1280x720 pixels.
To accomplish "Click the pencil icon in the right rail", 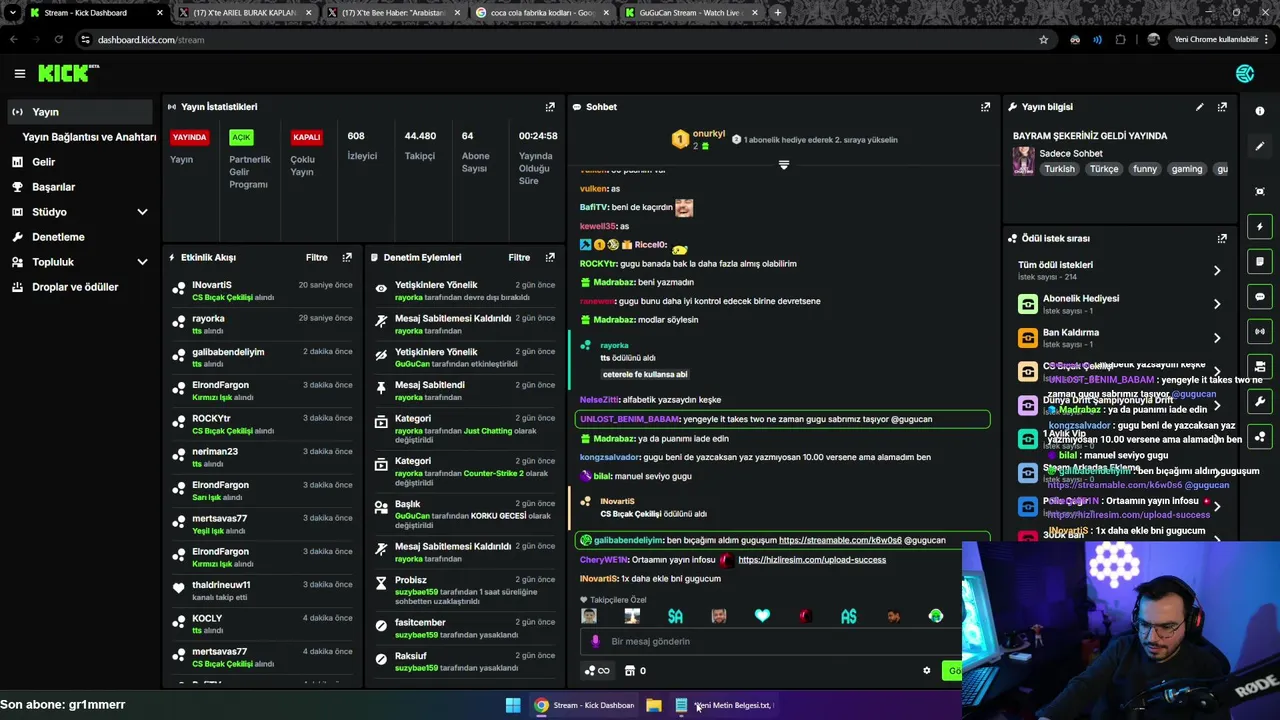I will 1260,146.
